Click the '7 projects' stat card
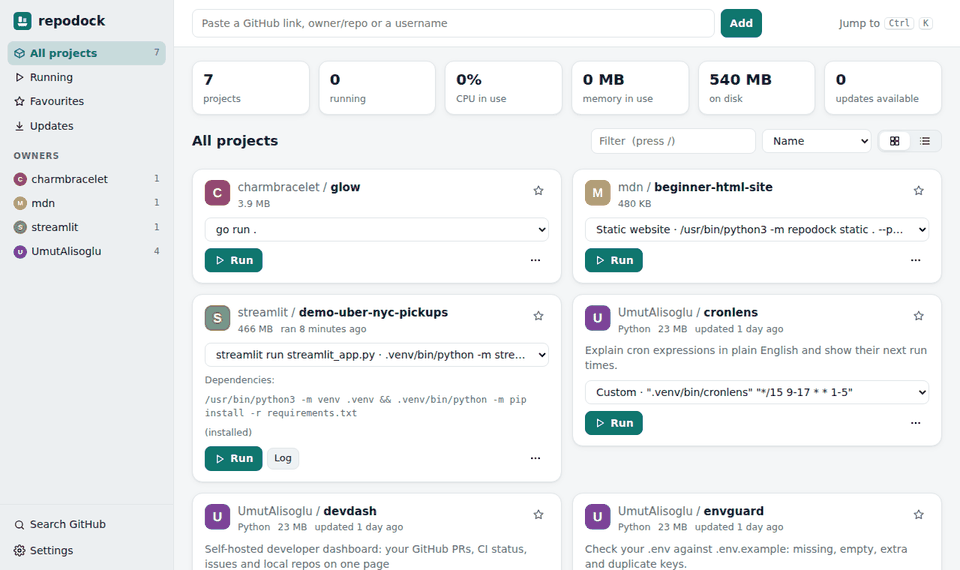The width and height of the screenshot is (960, 570). click(x=250, y=88)
